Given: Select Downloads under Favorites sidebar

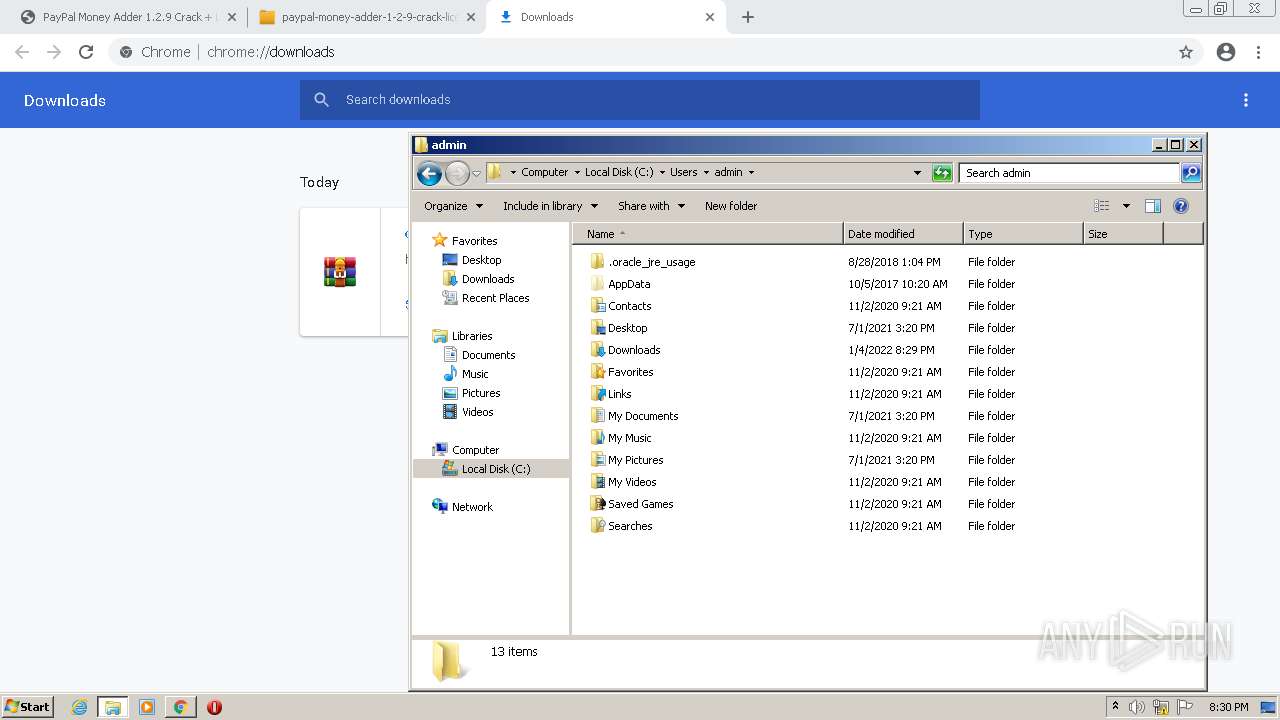Looking at the screenshot, I should coord(488,279).
